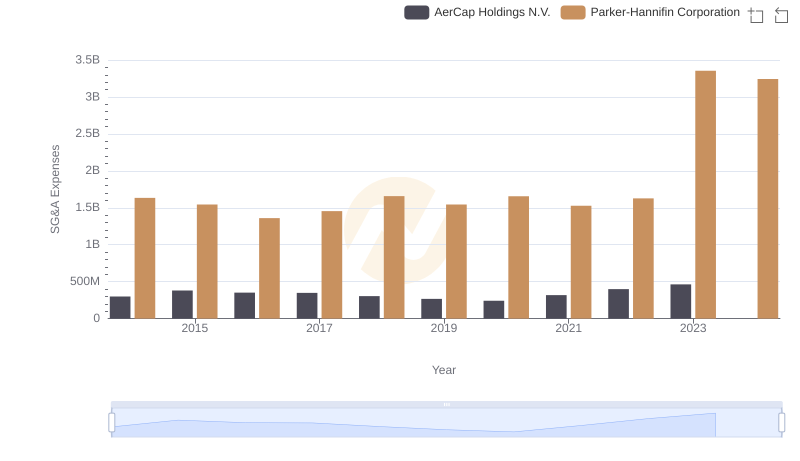Click the AerCap bar for 2017
Image resolution: width=800 pixels, height=461 pixels.
307,305
